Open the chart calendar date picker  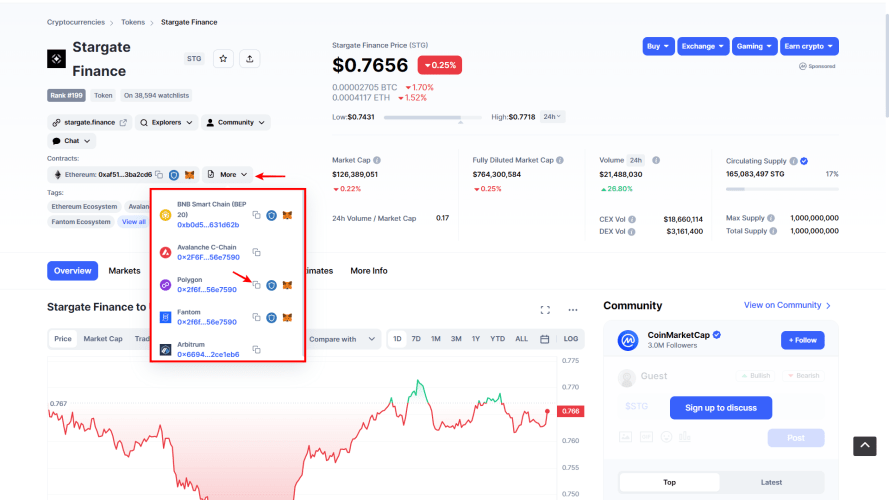(x=544, y=339)
